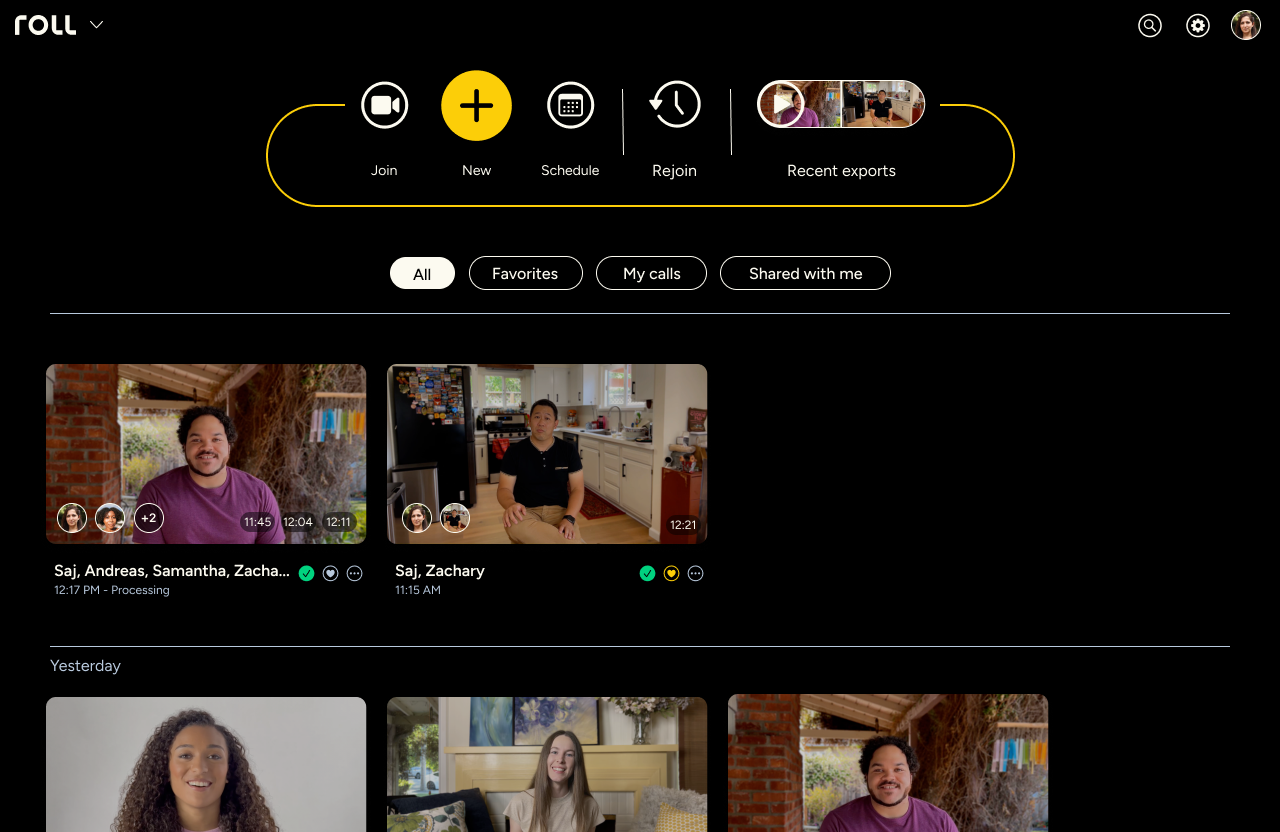
Task: Open Recent exports
Action: click(x=841, y=103)
